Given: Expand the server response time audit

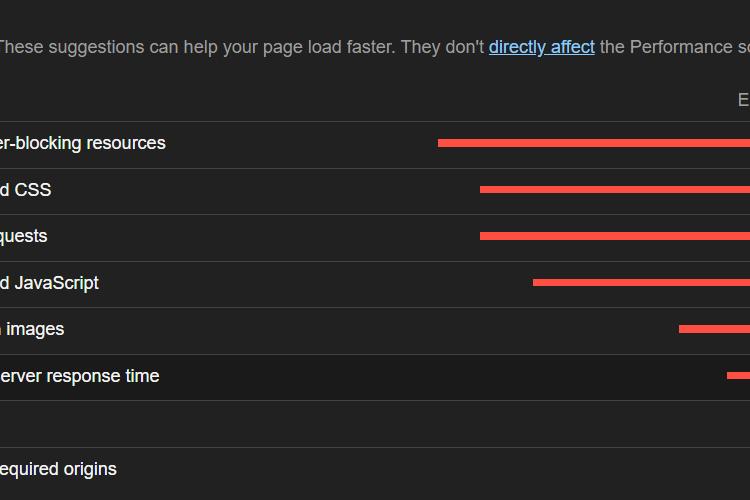Looking at the screenshot, I should tap(80, 376).
